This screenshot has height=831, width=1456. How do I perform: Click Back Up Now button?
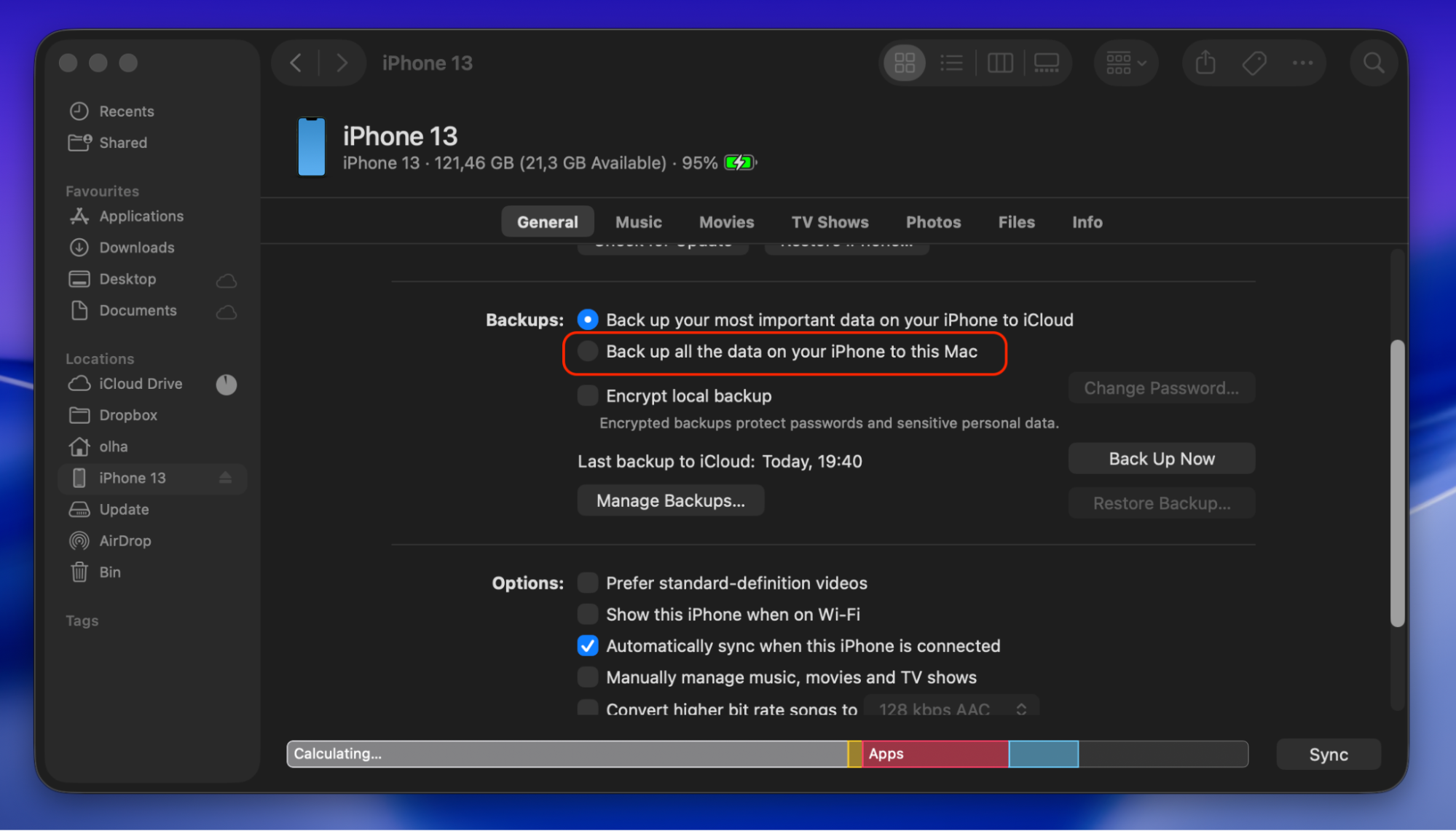tap(1162, 459)
